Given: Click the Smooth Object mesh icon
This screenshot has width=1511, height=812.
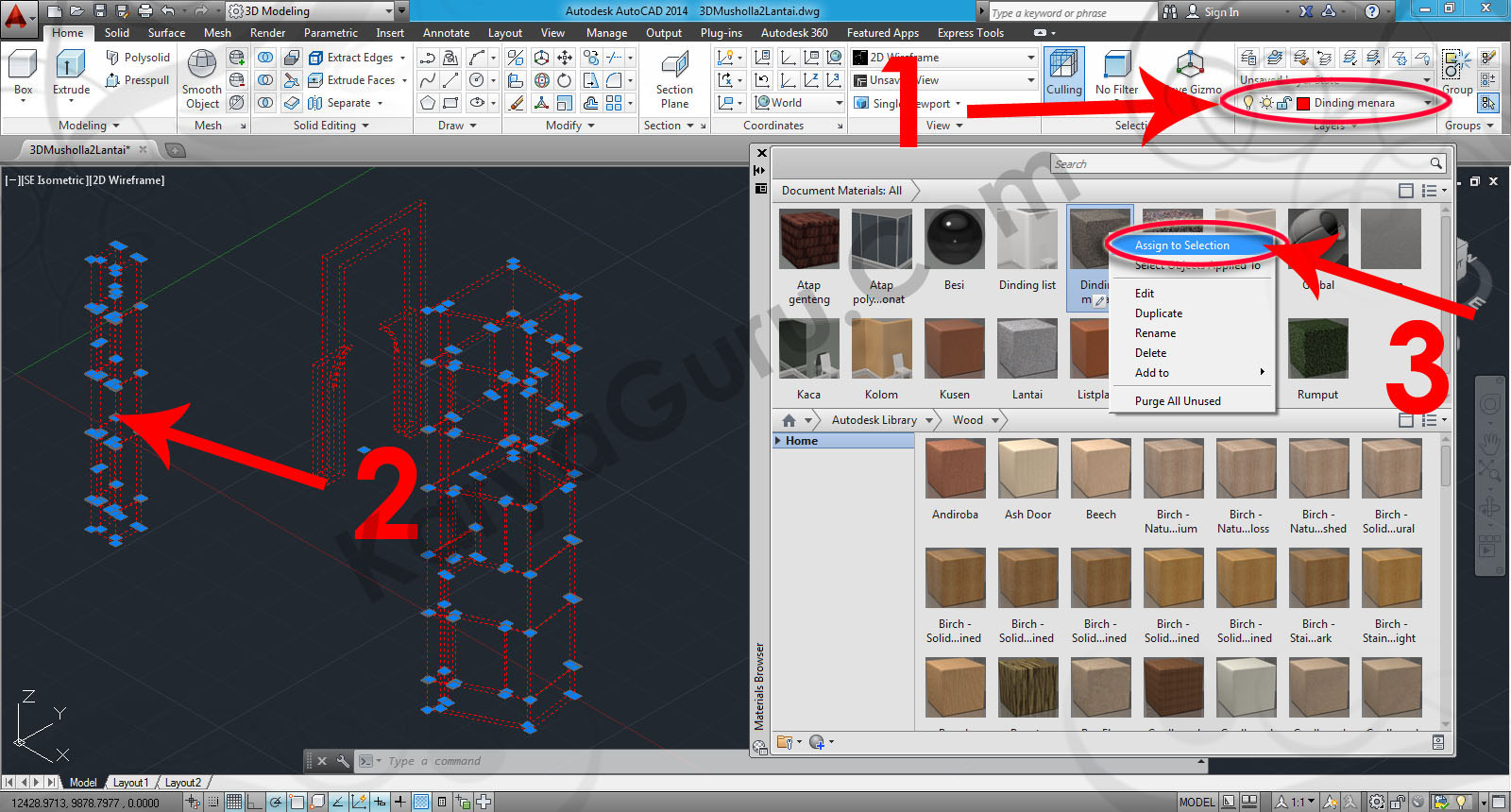Looking at the screenshot, I should [x=201, y=66].
